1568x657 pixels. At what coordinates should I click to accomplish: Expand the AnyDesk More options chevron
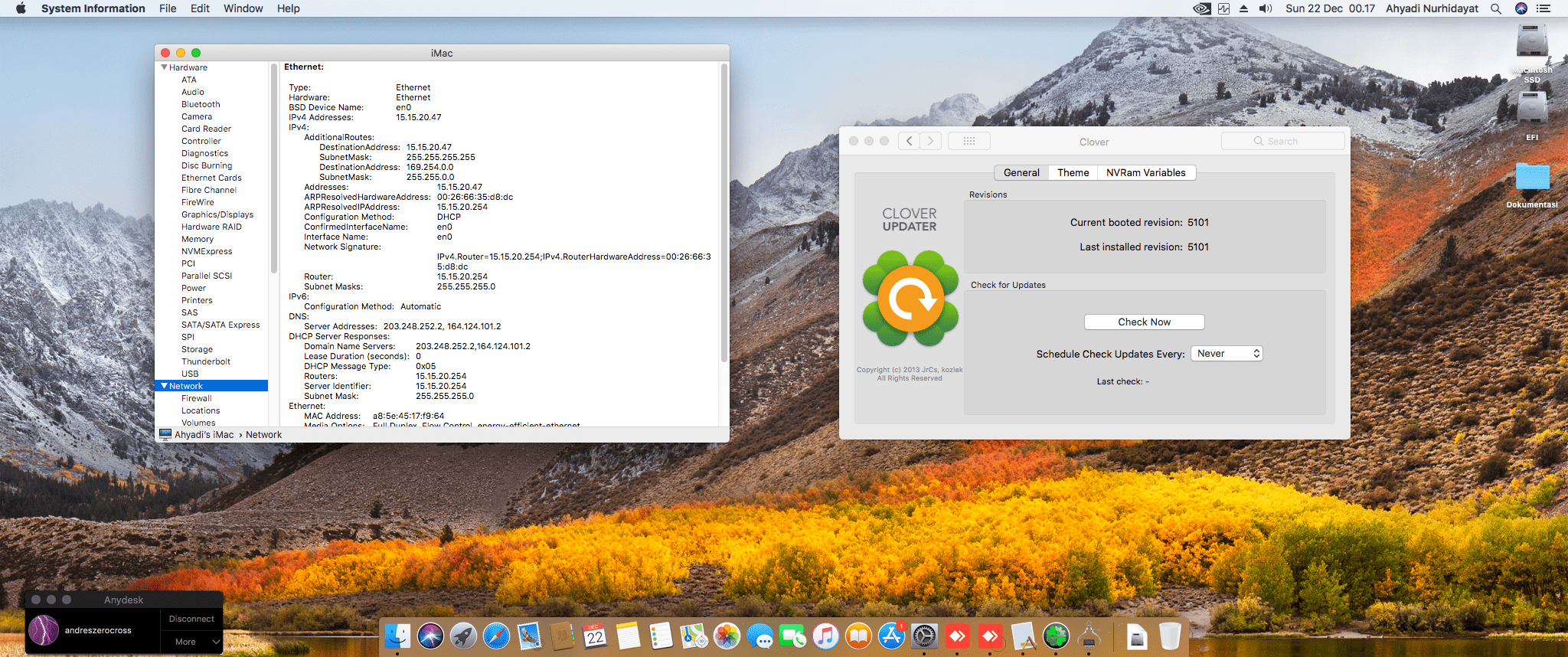216,642
